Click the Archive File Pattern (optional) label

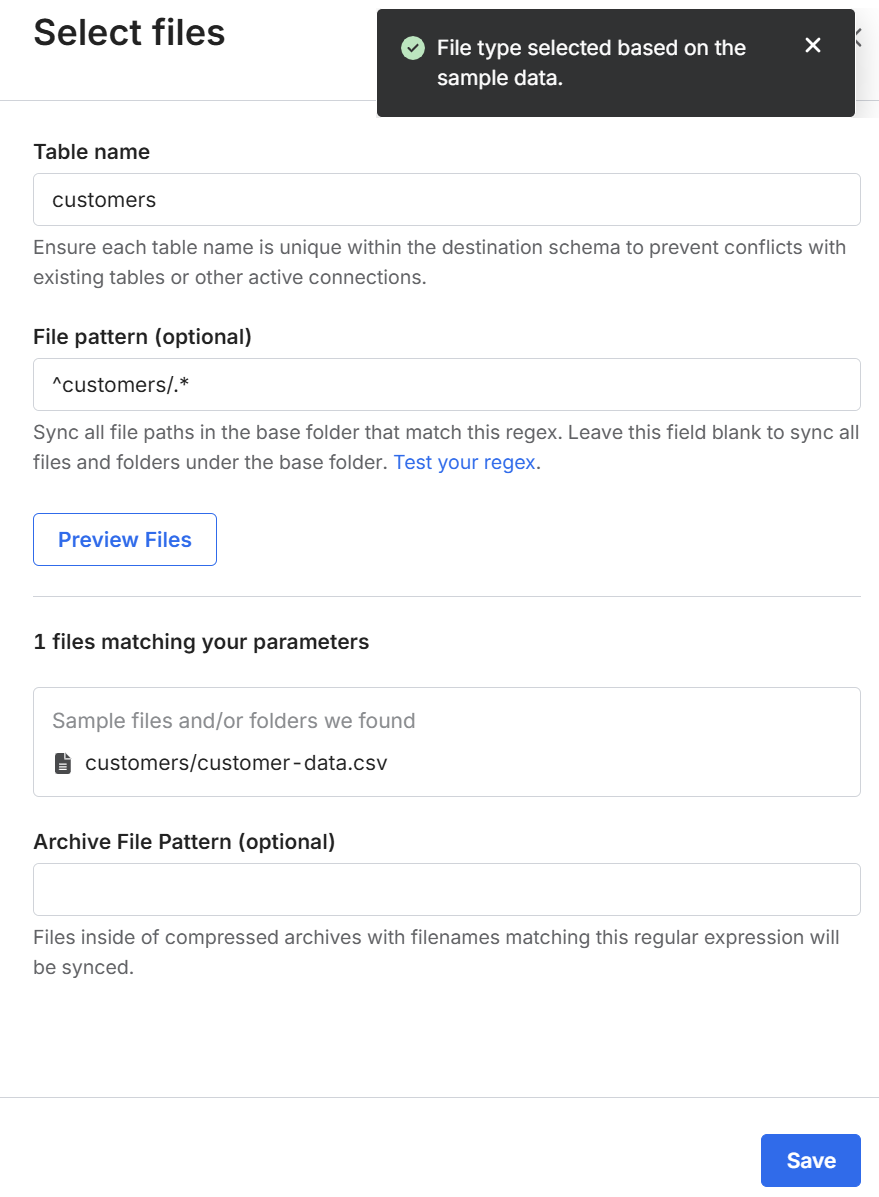(184, 842)
